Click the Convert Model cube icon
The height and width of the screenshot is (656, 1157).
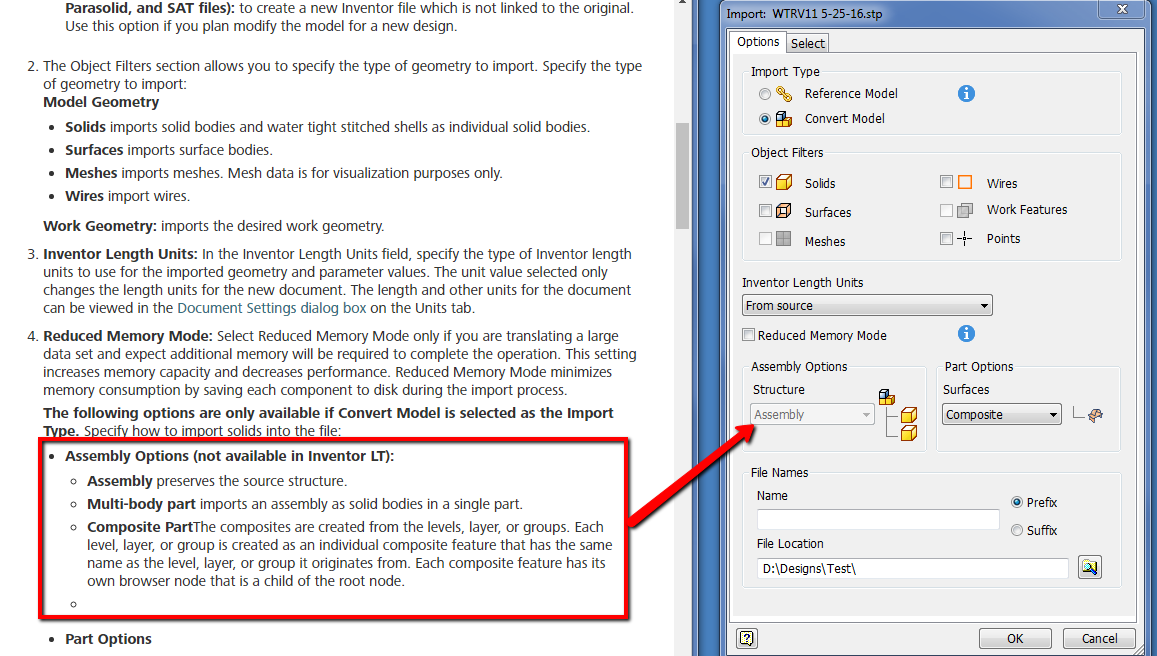pyautogui.click(x=782, y=118)
